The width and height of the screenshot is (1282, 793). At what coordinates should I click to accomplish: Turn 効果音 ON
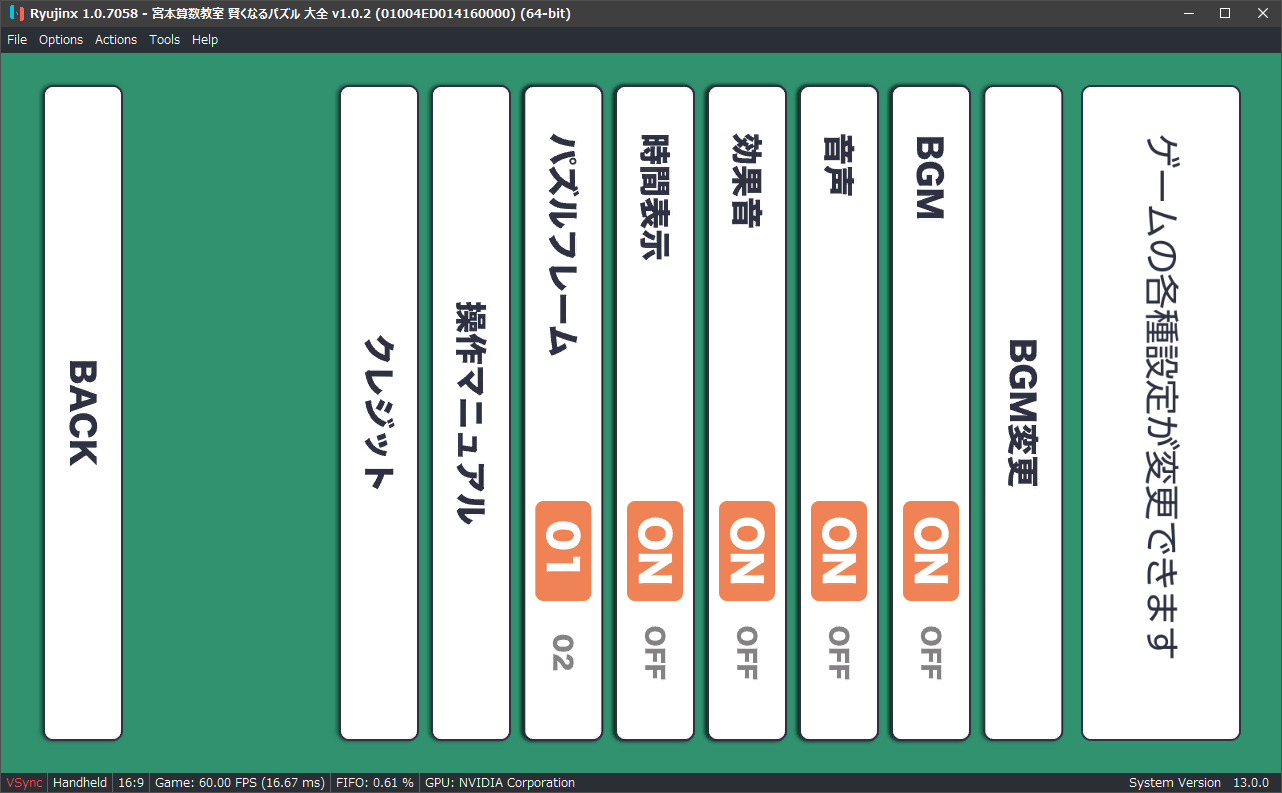pos(747,551)
